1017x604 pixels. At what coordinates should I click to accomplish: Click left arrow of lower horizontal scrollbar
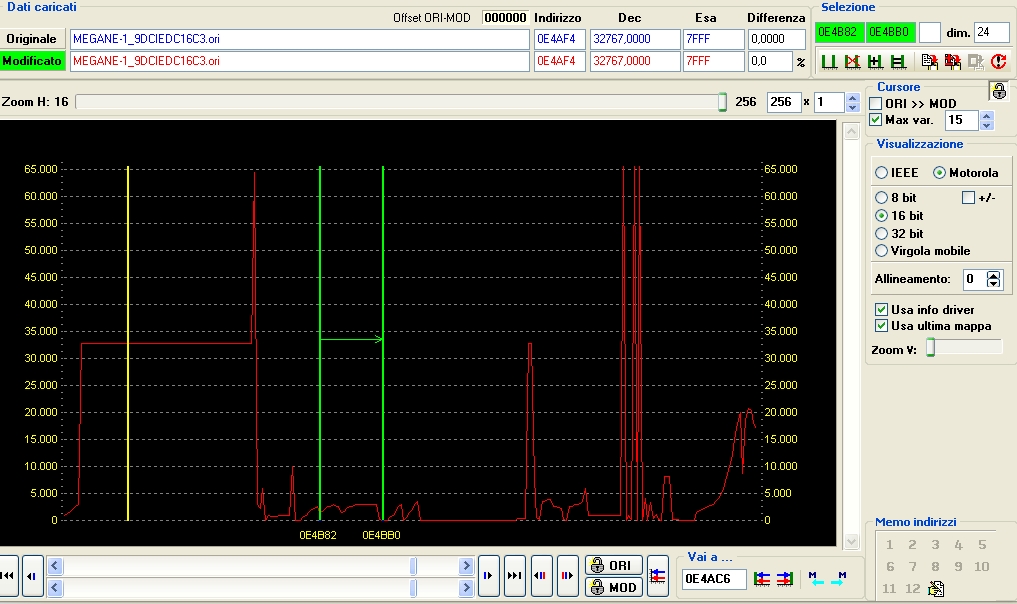click(x=55, y=588)
